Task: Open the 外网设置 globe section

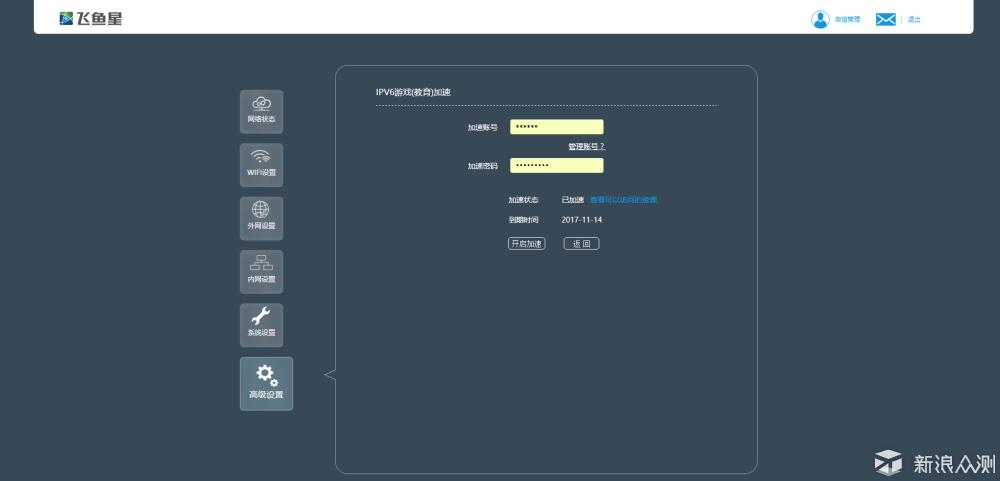Action: (261, 218)
